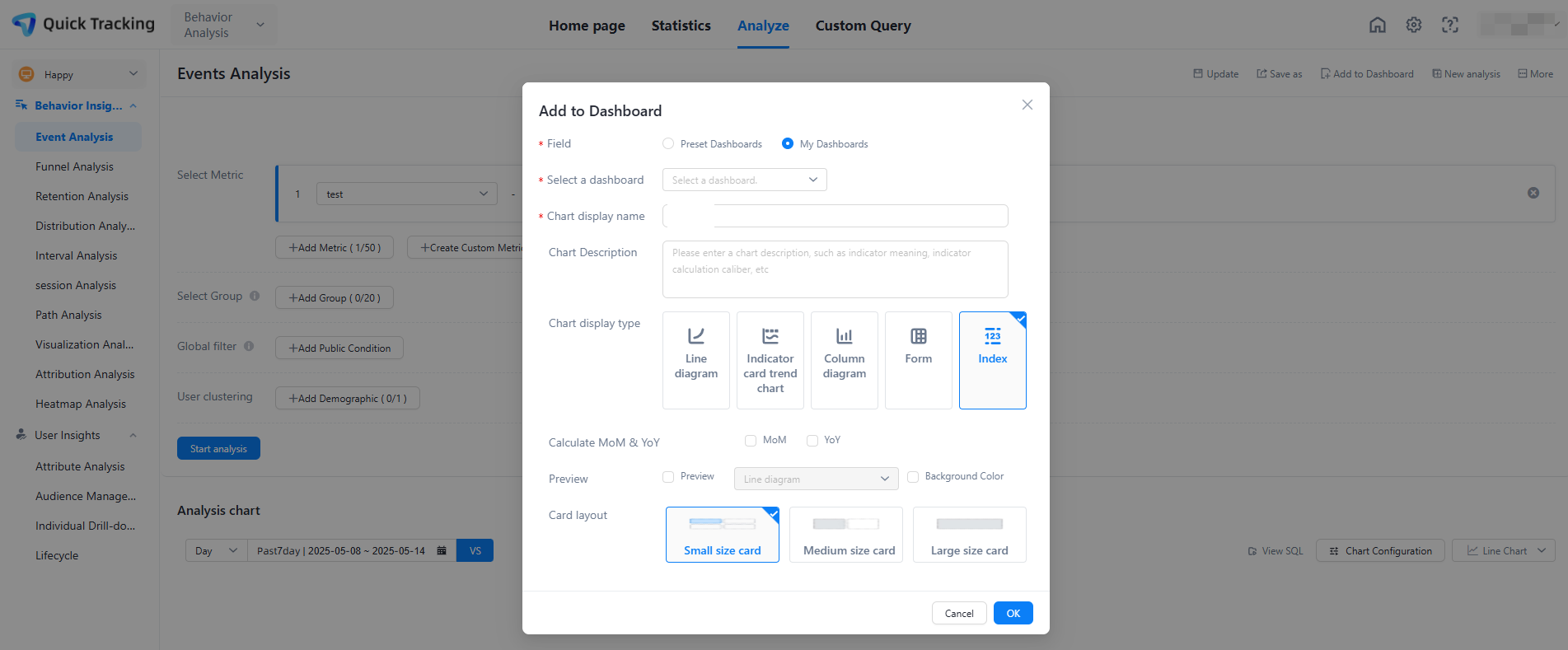
Task: Open Heatmap Analysis in the sidebar
Action: click(81, 404)
